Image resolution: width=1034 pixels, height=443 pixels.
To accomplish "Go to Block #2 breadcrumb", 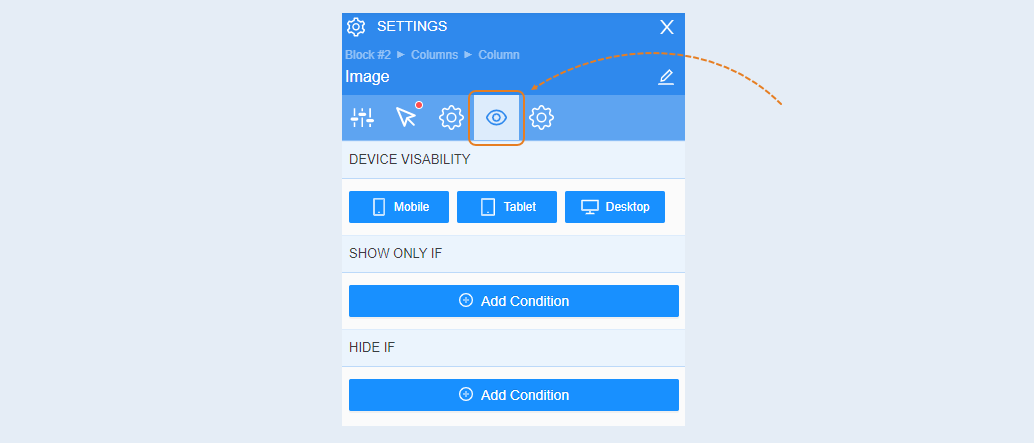I will (x=368, y=55).
